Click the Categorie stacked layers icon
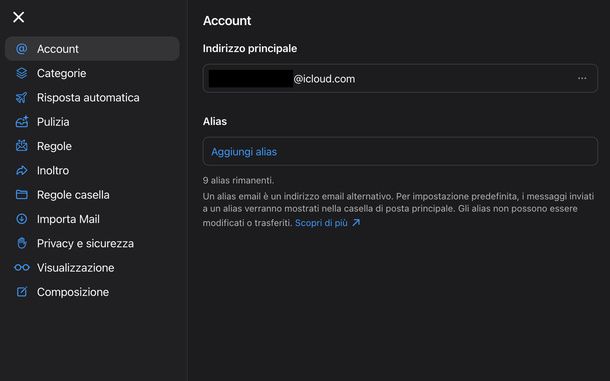Screen dimensions: 610x381 click(x=22, y=73)
